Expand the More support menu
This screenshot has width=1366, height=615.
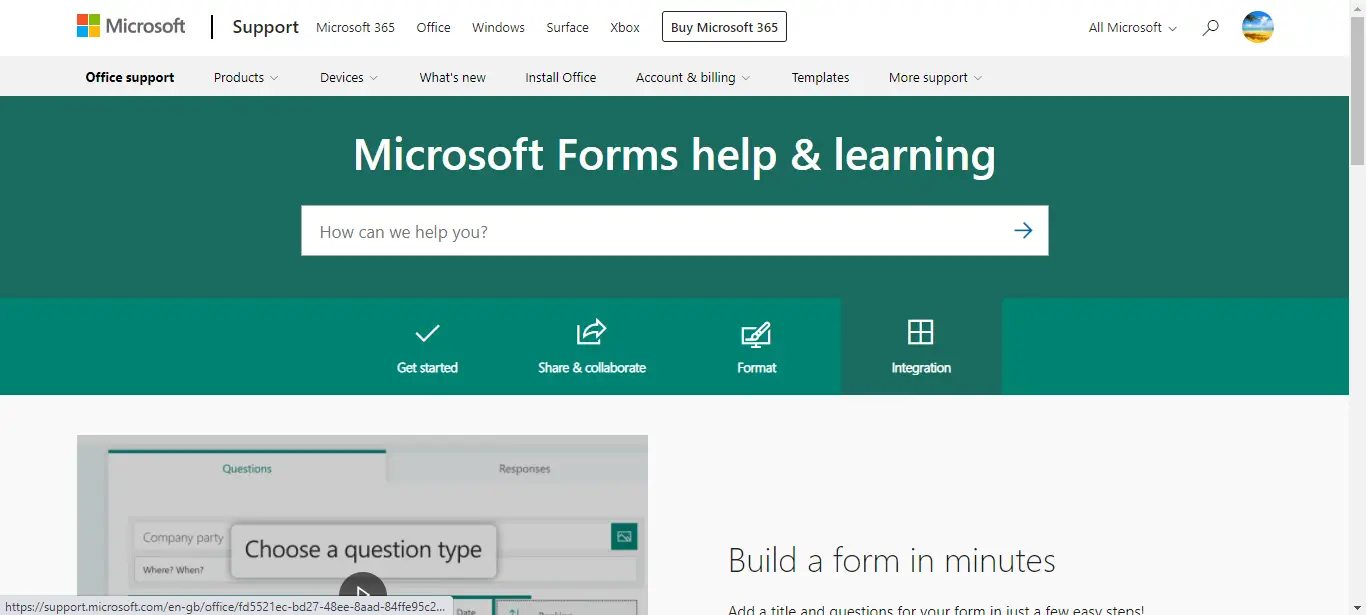tap(935, 78)
